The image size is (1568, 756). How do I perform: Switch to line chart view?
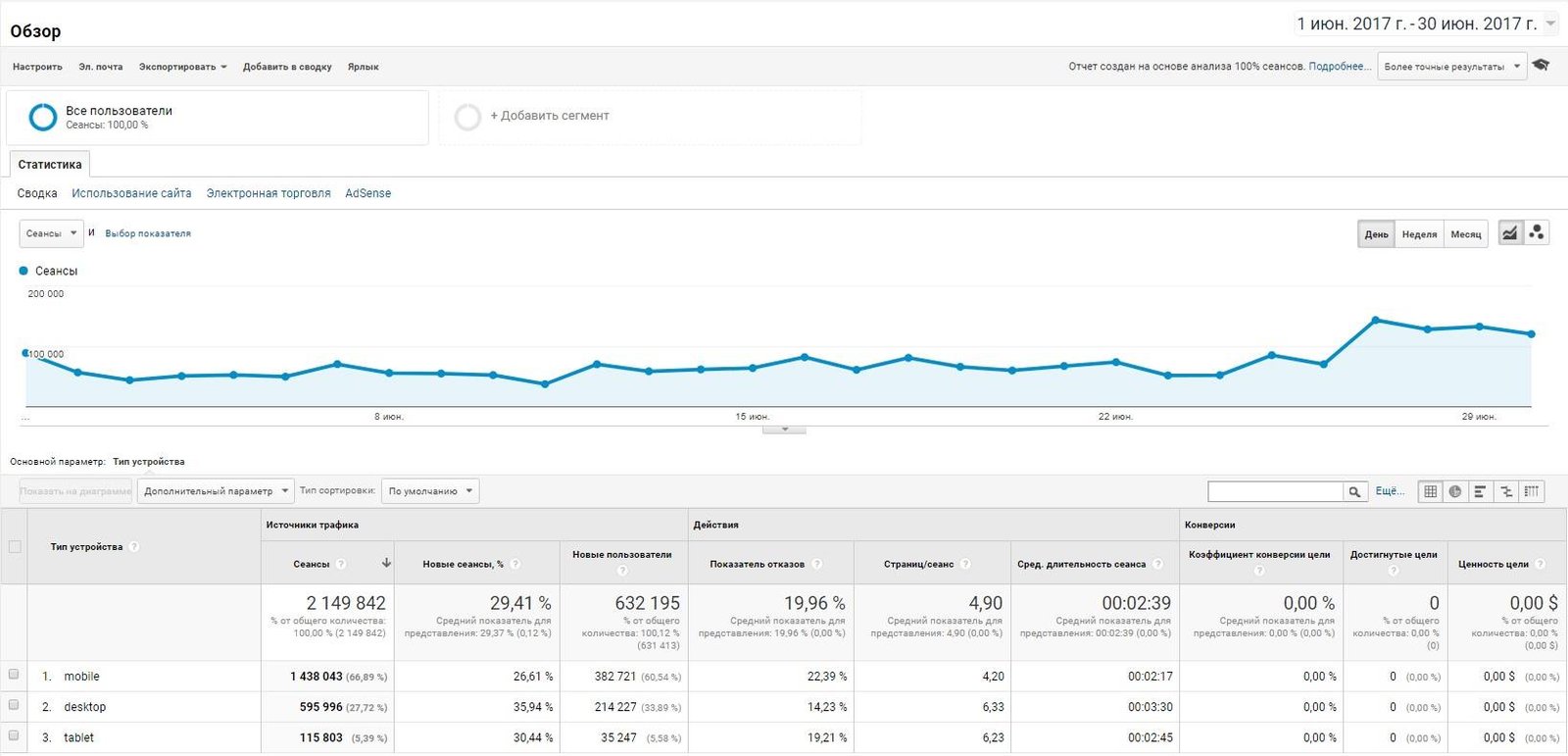pyautogui.click(x=1510, y=233)
